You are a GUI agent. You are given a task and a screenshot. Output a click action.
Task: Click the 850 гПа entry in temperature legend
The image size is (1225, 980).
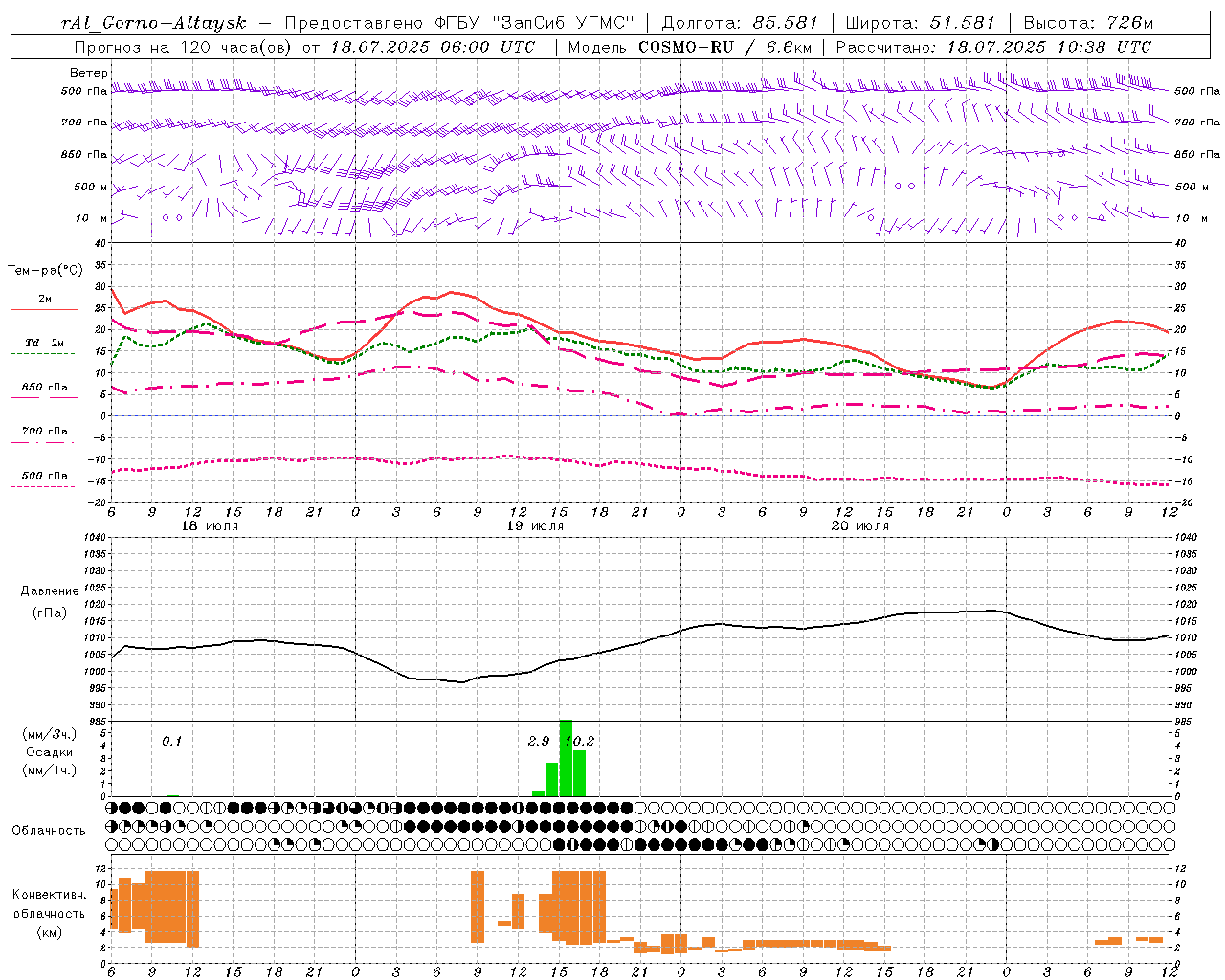pos(45,388)
